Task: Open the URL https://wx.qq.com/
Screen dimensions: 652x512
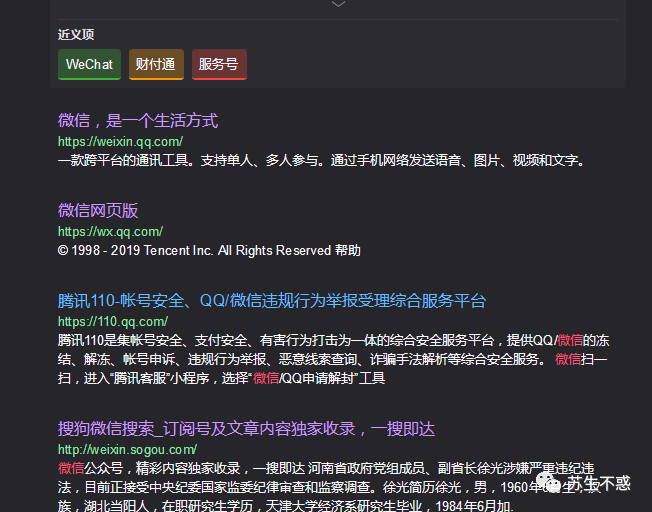Action: tap(110, 232)
